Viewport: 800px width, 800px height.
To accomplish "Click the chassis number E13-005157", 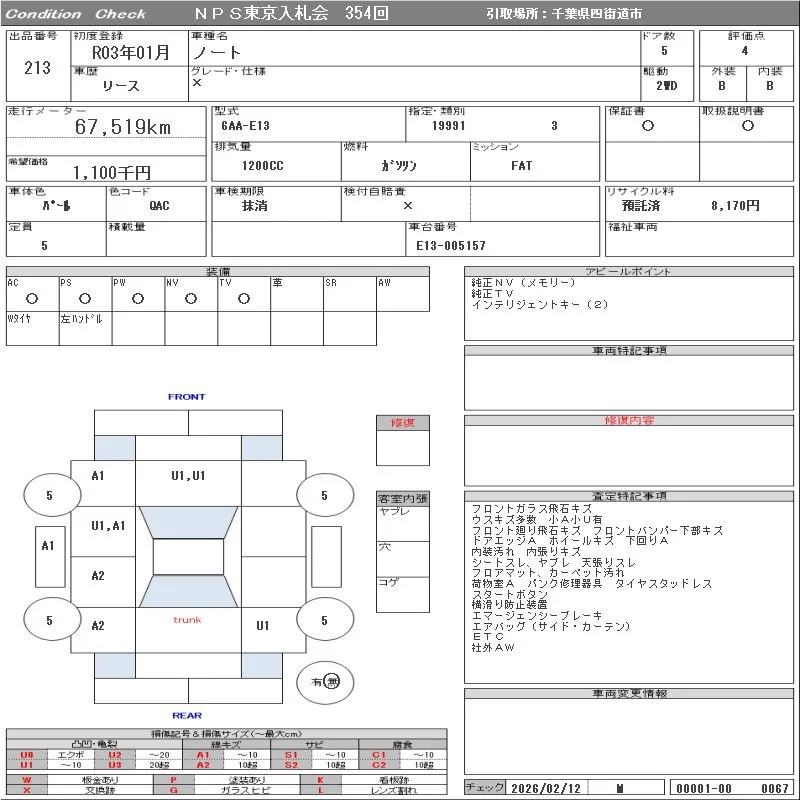I will pos(451,245).
